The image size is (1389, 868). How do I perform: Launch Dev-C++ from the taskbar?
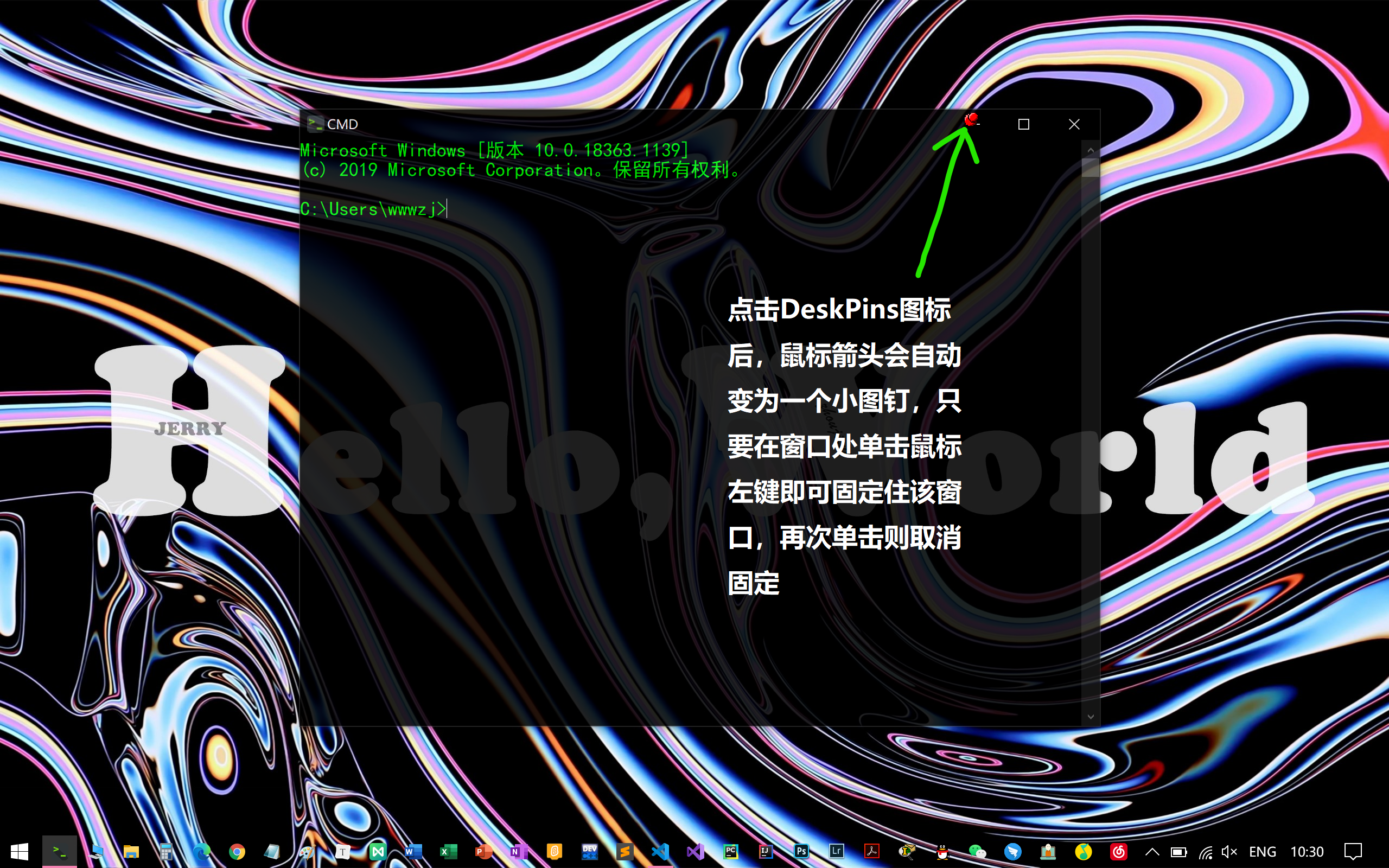[589, 851]
